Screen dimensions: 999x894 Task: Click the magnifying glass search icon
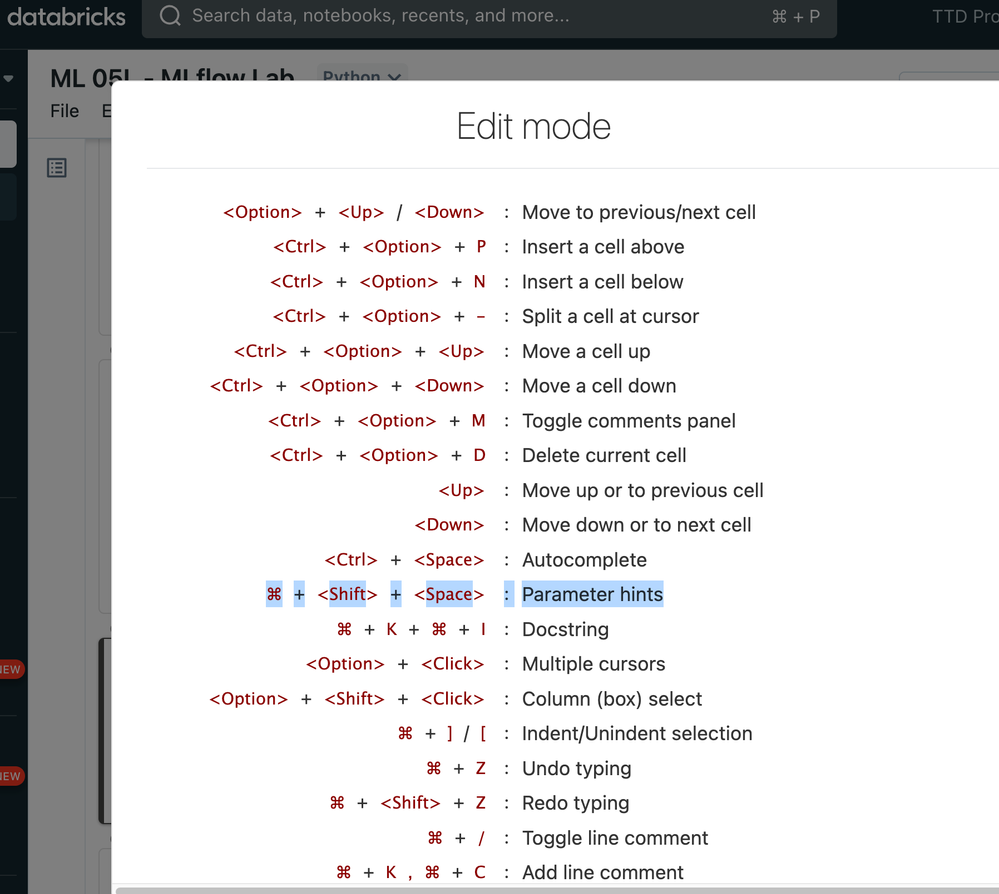169,16
